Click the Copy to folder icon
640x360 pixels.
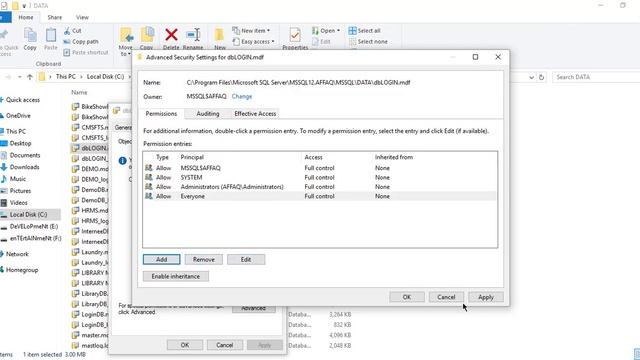(147, 35)
